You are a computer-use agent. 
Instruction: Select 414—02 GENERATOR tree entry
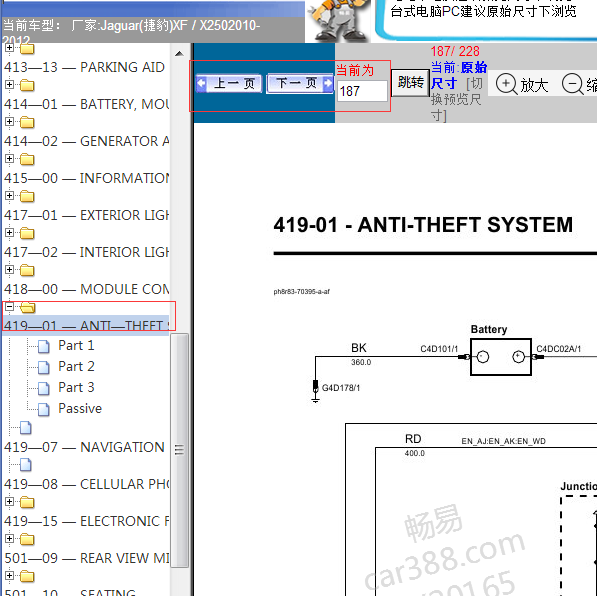click(x=86, y=141)
